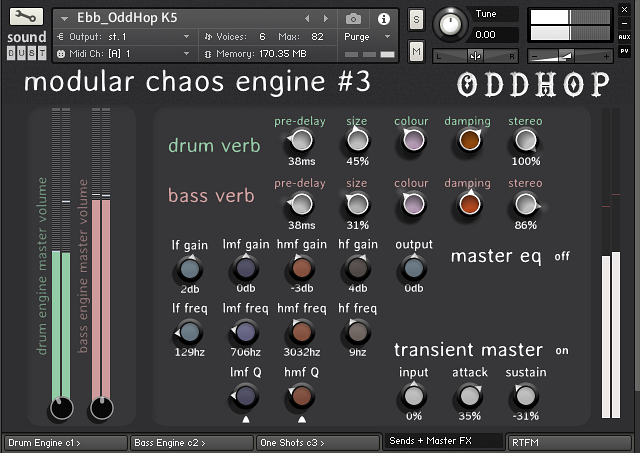This screenshot has height=453, width=640.
Task: Expand the instrument name dropdown arrow
Action: (x=64, y=18)
